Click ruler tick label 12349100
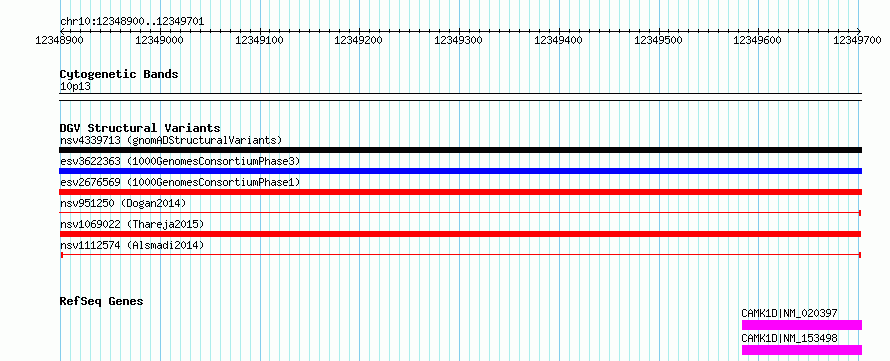 (x=259, y=40)
